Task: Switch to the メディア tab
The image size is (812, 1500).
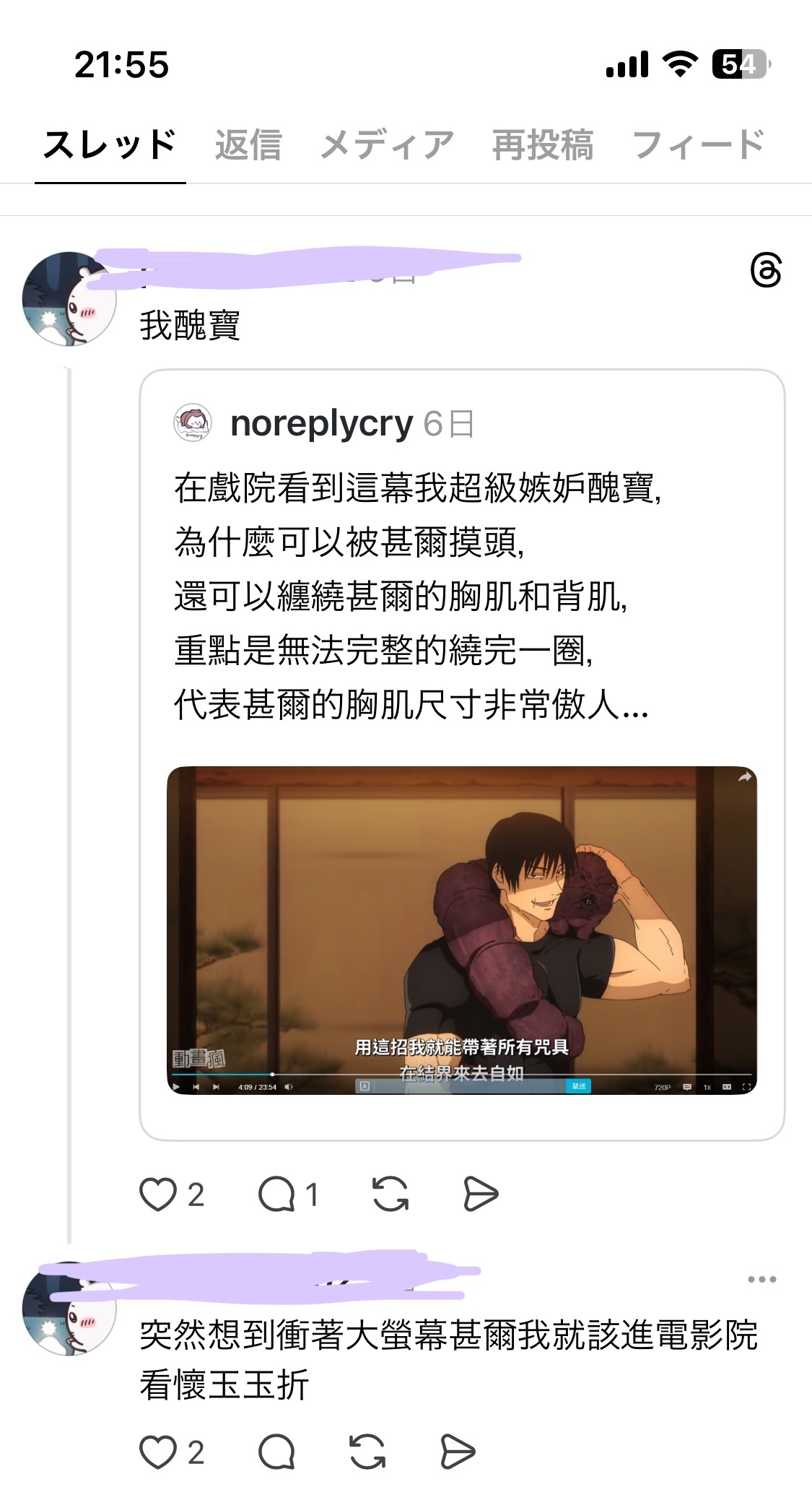Action: (x=387, y=144)
